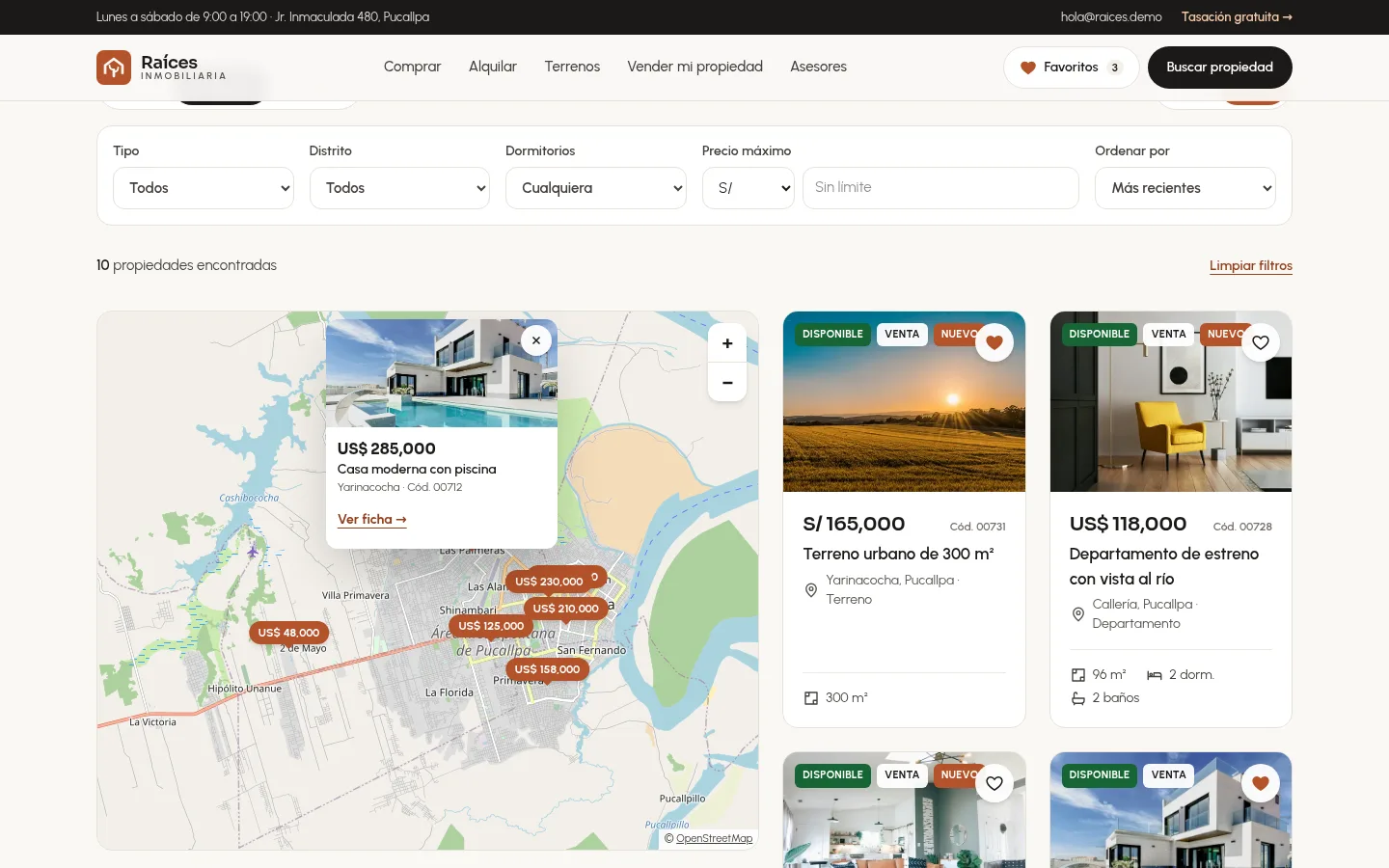Zoom out on the map

point(727,383)
